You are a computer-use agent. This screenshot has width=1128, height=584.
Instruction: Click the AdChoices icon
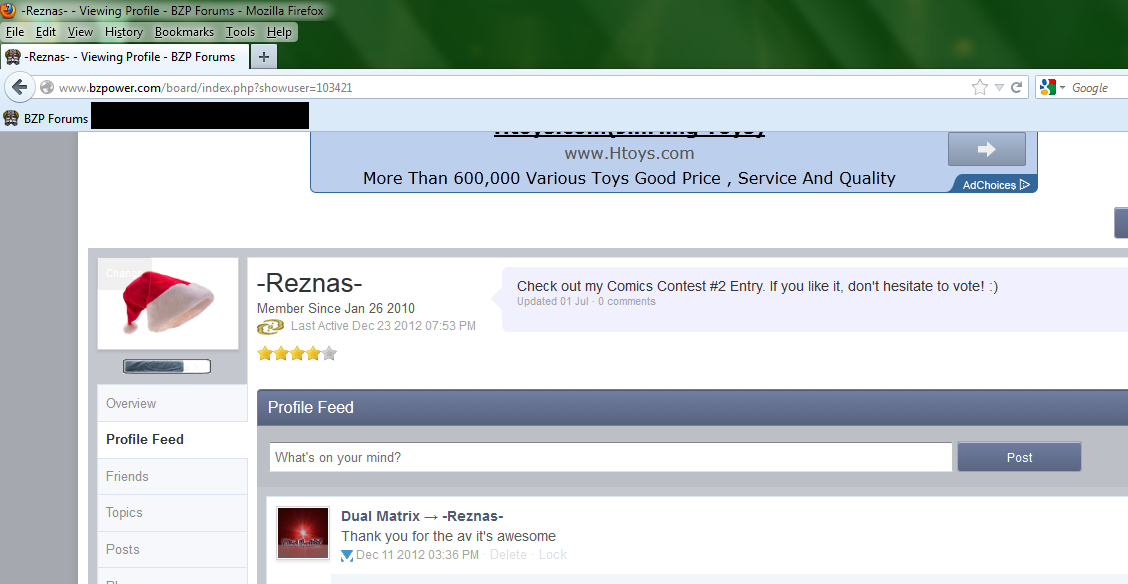coord(1024,185)
